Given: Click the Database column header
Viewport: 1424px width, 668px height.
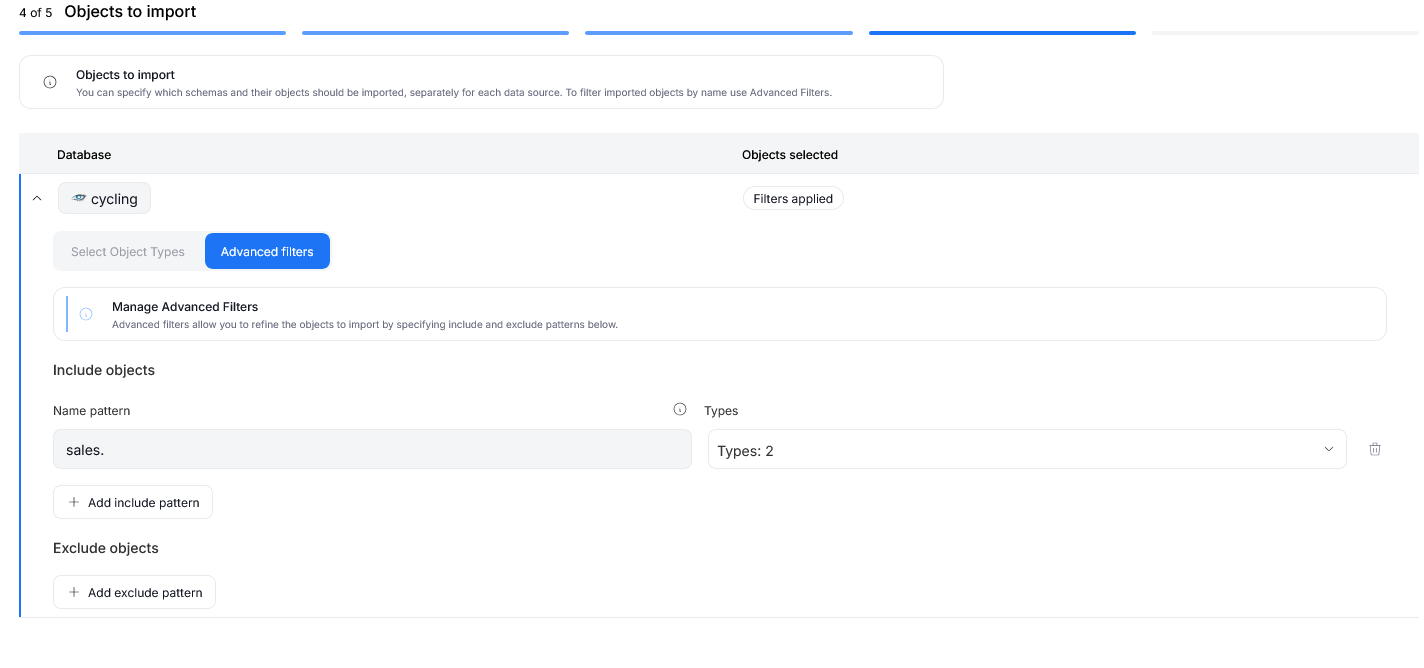Looking at the screenshot, I should tap(84, 155).
